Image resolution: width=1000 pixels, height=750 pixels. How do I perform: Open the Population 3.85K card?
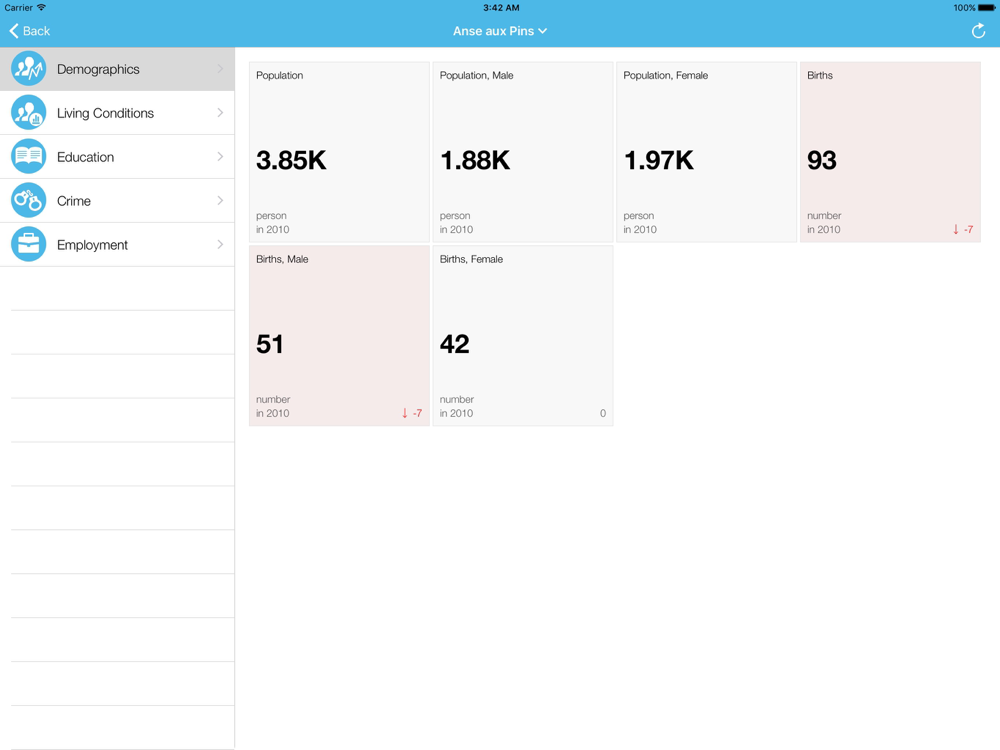[x=339, y=152]
